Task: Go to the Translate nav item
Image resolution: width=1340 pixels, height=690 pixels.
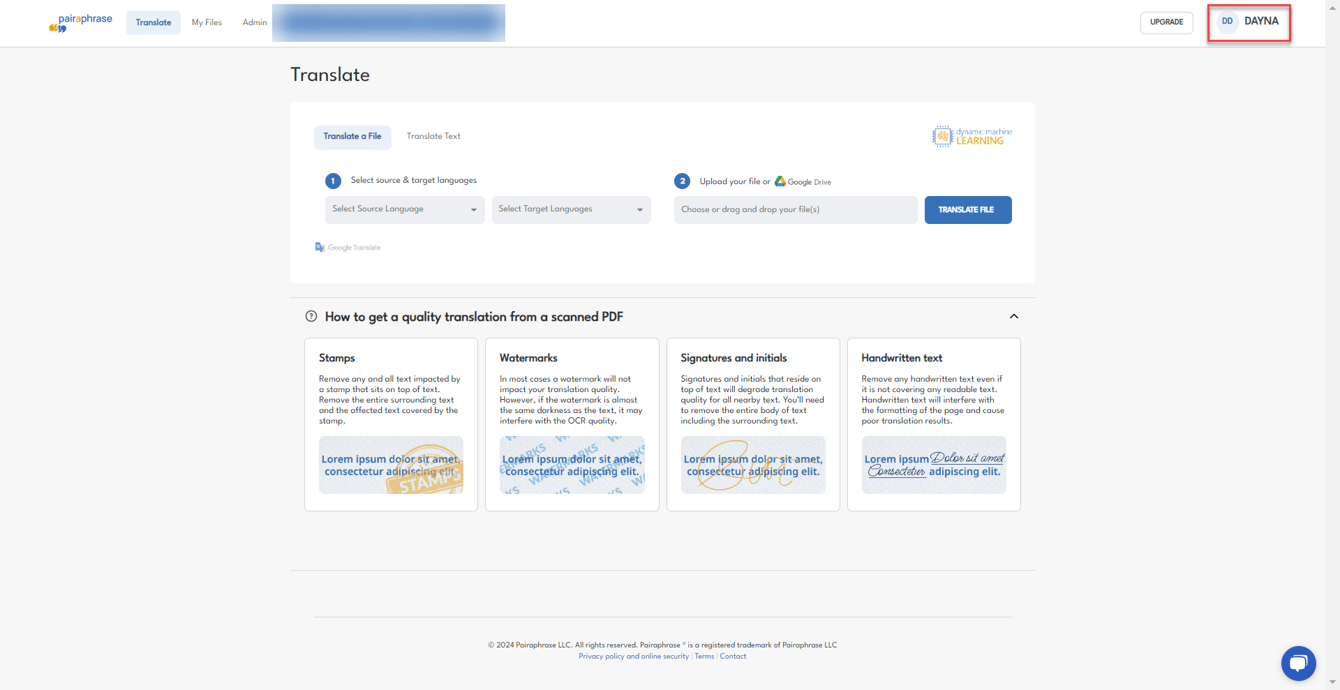Action: pos(153,22)
